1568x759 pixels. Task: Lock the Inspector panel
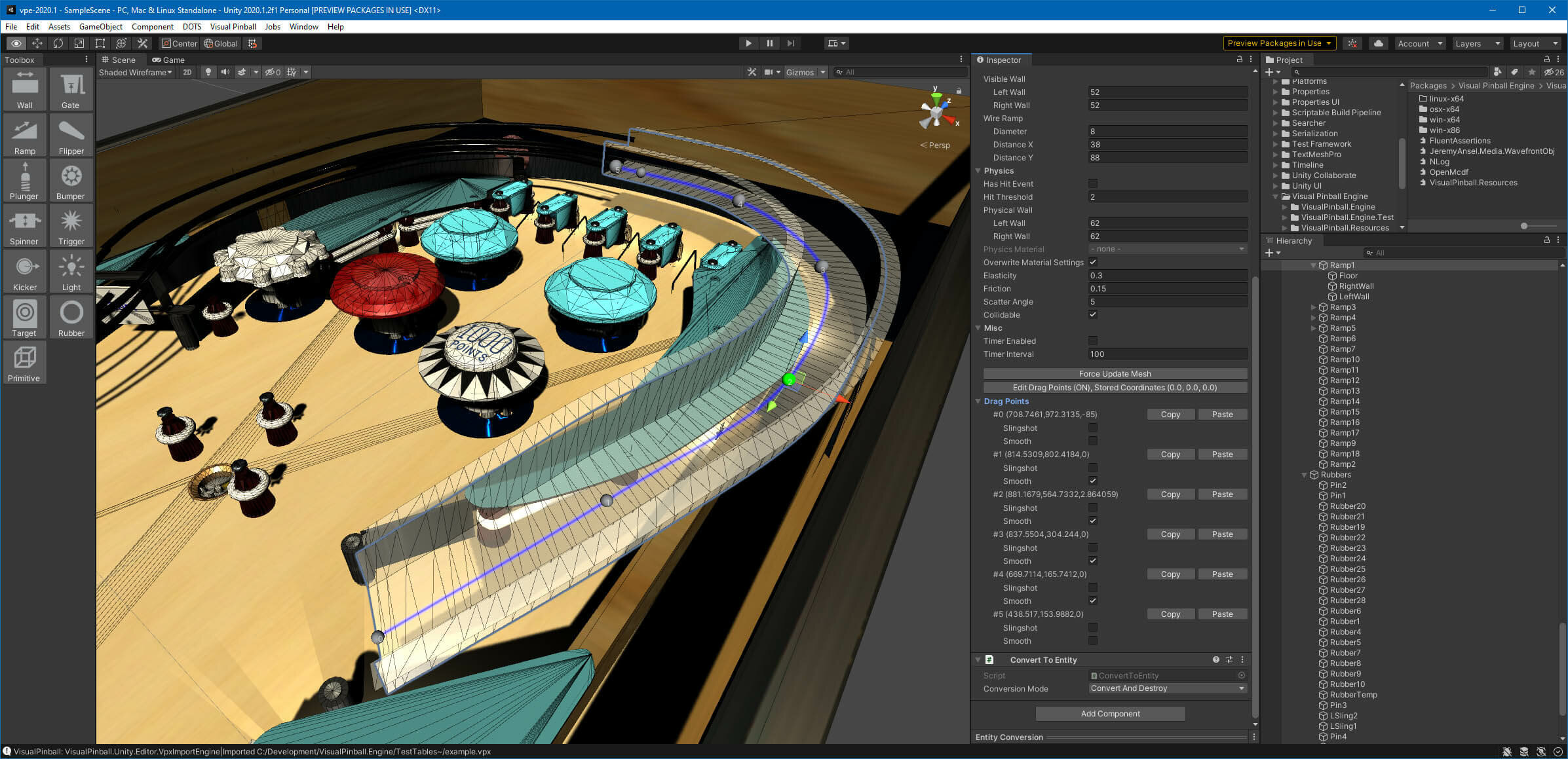pos(1239,60)
